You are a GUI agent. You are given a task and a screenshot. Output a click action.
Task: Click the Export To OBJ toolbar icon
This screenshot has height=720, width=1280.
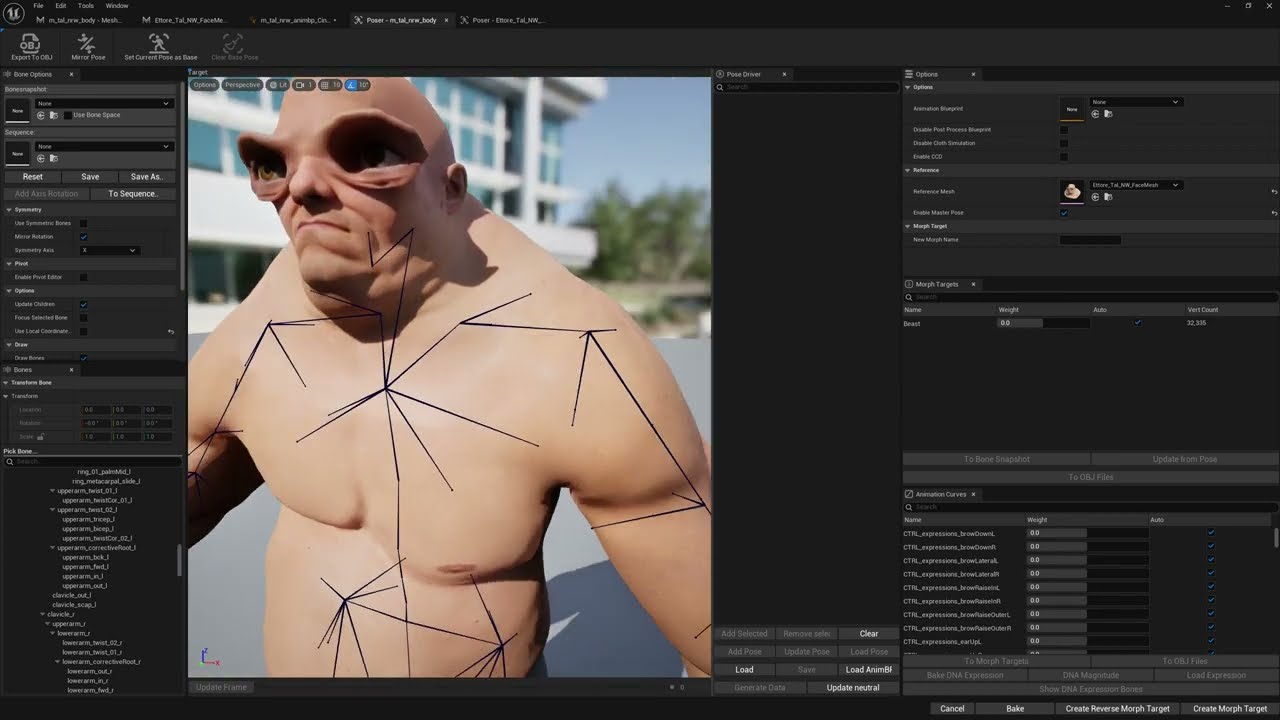[31, 43]
